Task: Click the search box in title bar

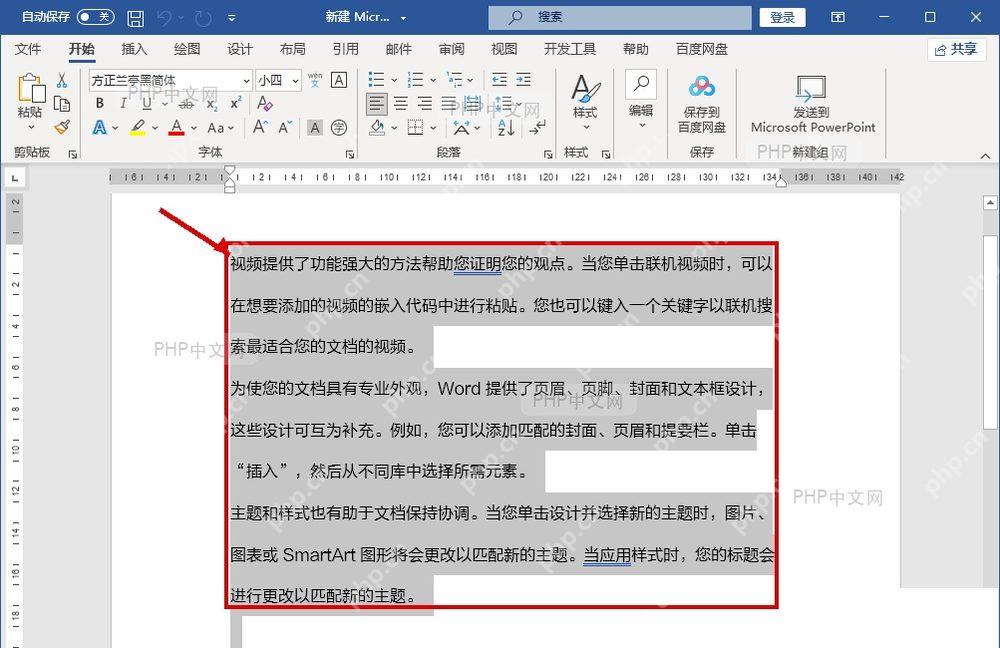Action: point(620,17)
